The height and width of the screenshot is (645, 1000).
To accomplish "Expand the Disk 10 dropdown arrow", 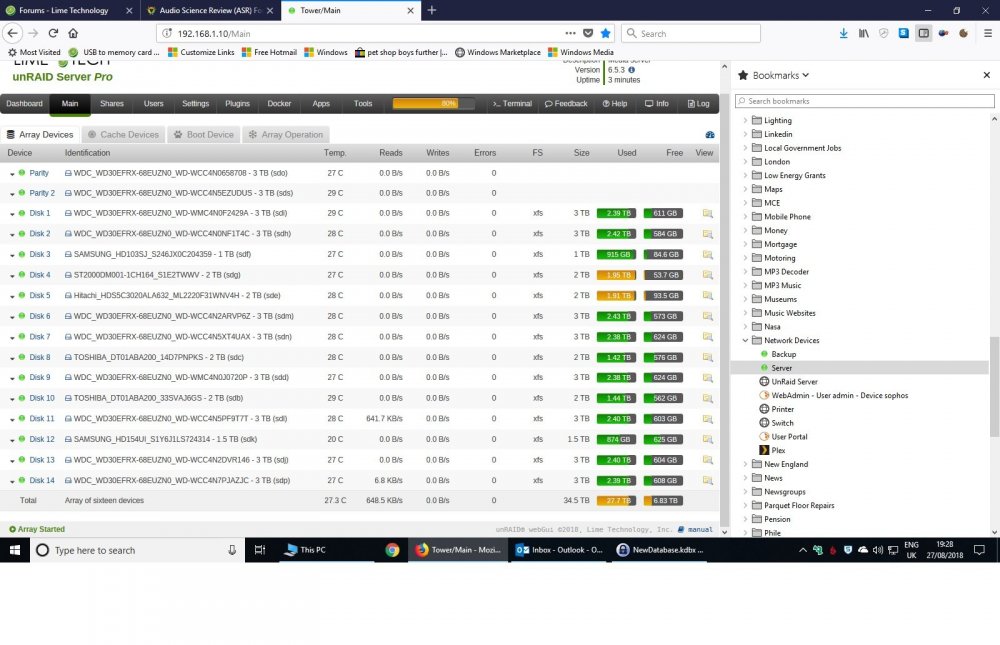I will pyautogui.click(x=12, y=399).
